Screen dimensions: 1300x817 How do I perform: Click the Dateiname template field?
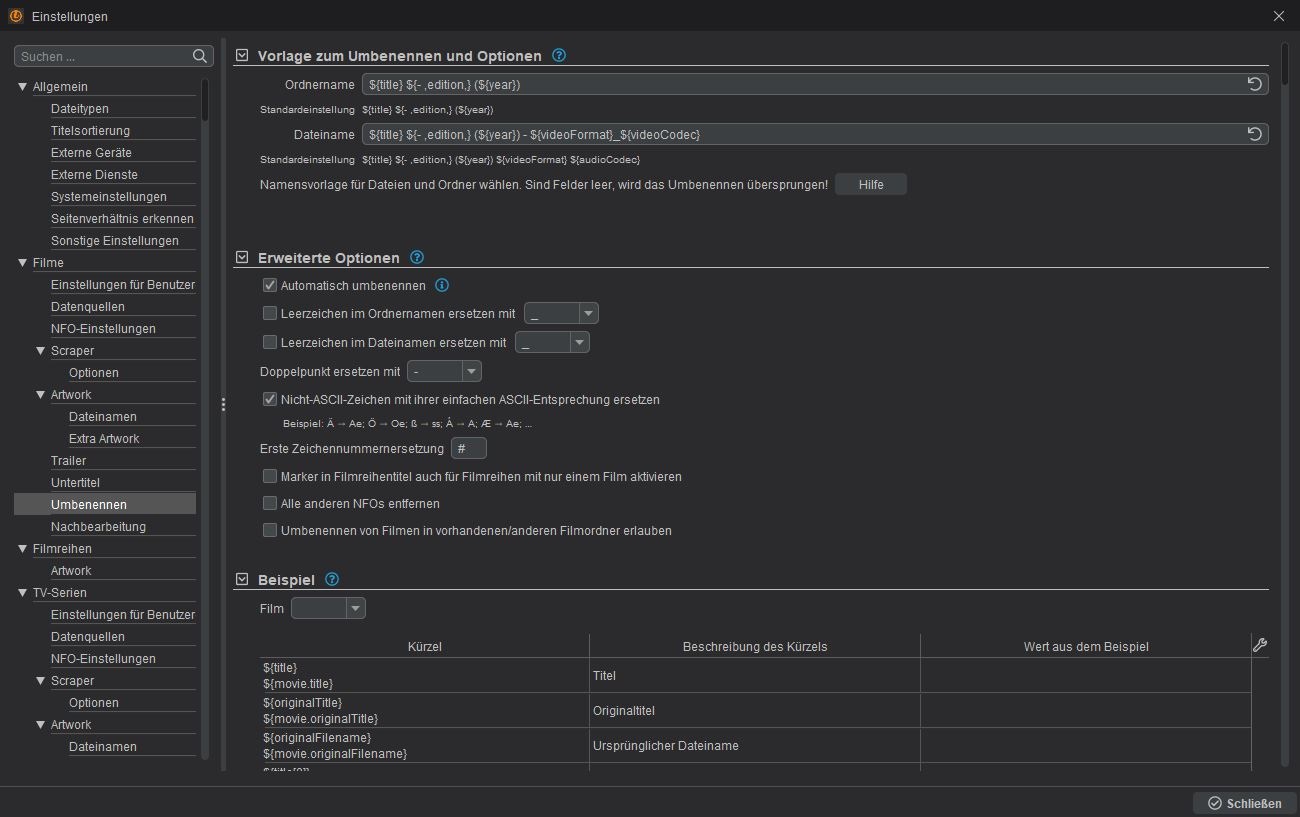point(815,134)
